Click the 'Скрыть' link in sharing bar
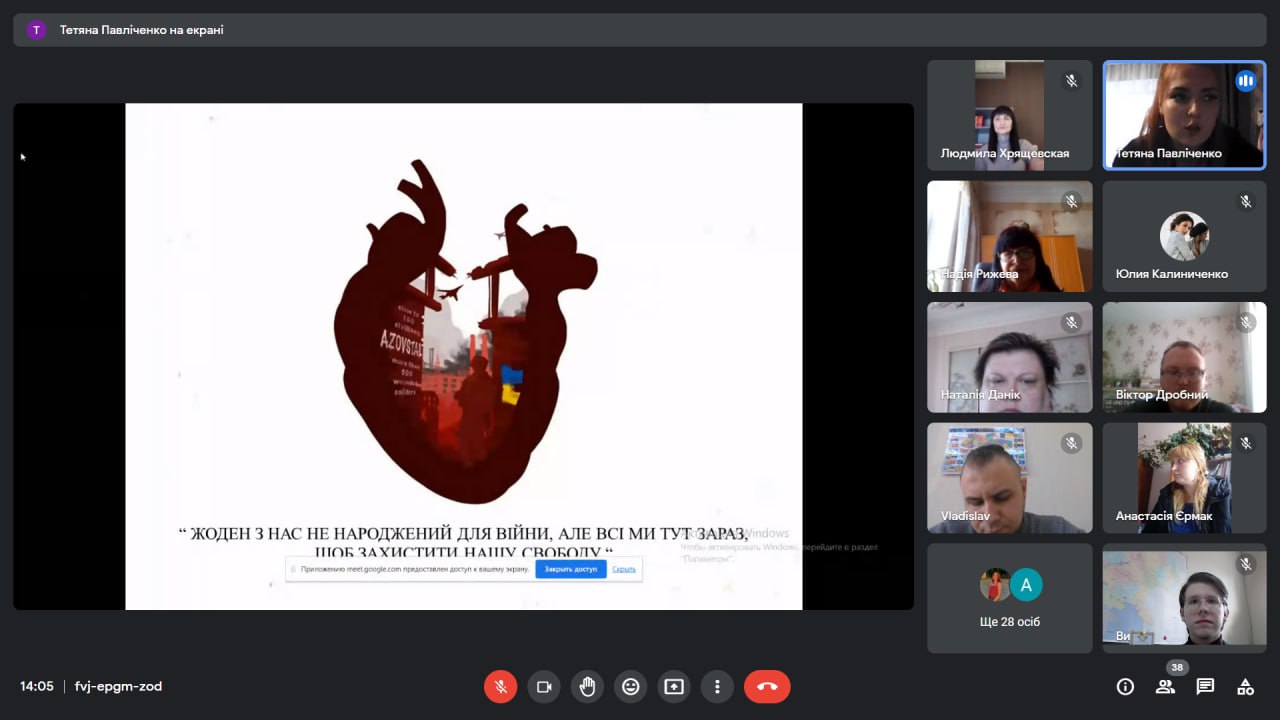This screenshot has width=1280, height=720. (624, 569)
